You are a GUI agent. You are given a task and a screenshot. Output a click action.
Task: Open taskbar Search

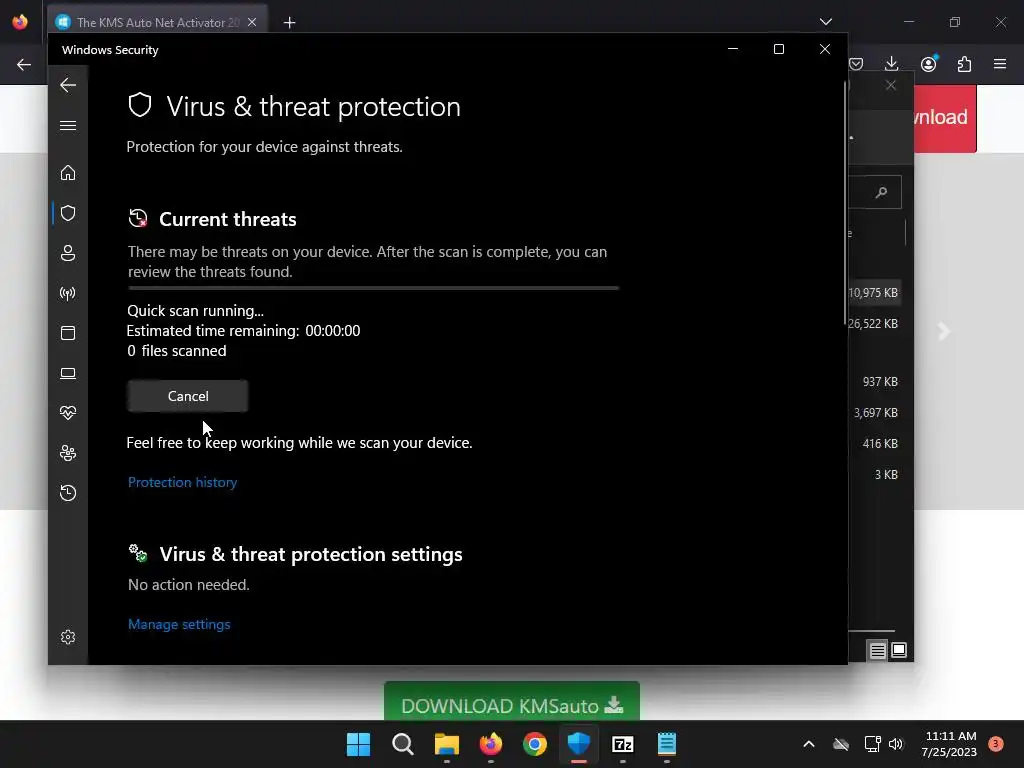pyautogui.click(x=403, y=744)
